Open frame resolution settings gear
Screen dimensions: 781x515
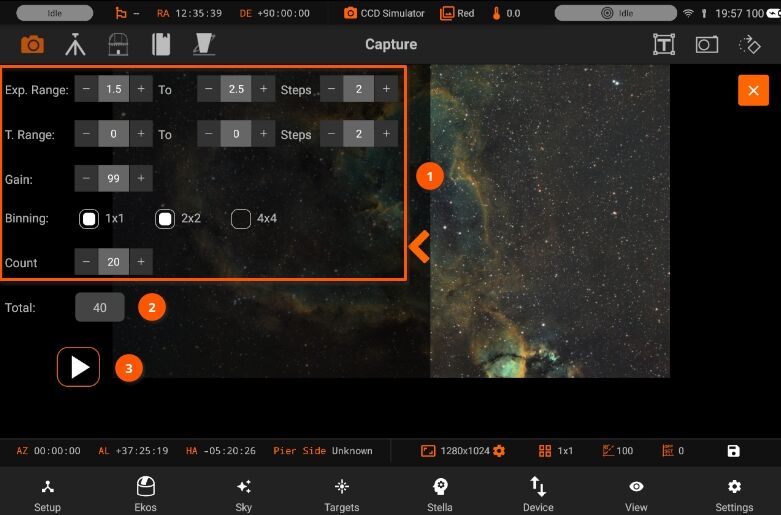point(499,451)
